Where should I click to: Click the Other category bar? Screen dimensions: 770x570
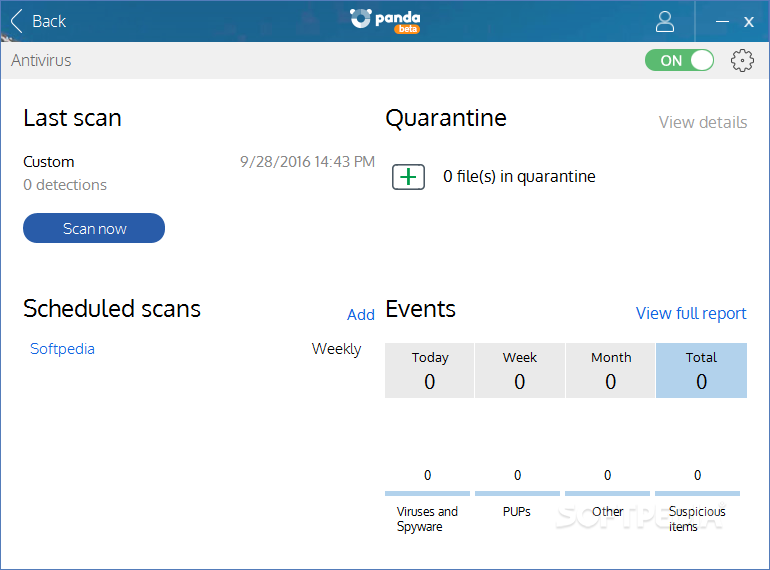pos(607,493)
